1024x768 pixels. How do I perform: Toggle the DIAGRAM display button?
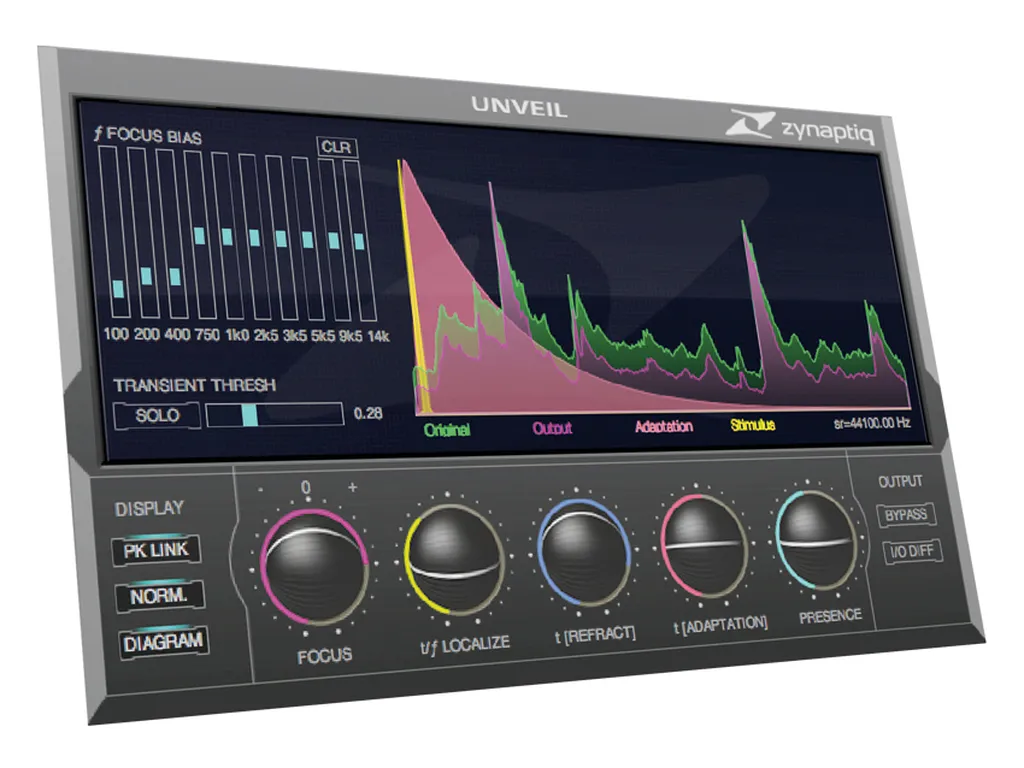click(162, 644)
